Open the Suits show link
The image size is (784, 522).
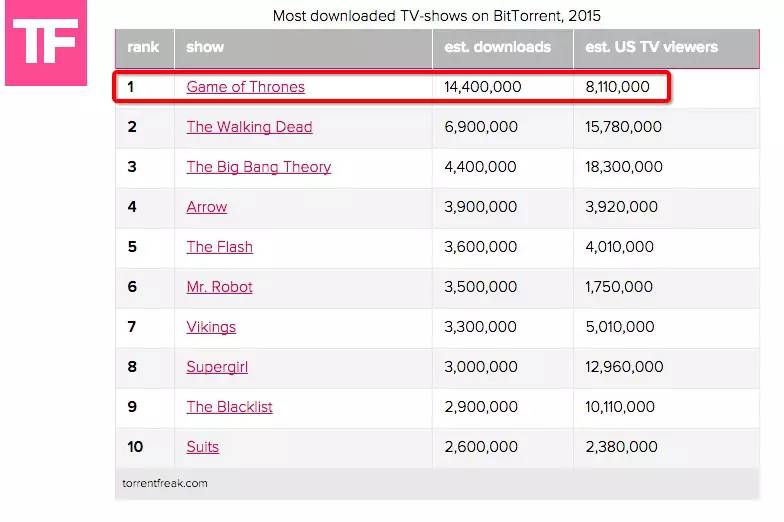202,447
